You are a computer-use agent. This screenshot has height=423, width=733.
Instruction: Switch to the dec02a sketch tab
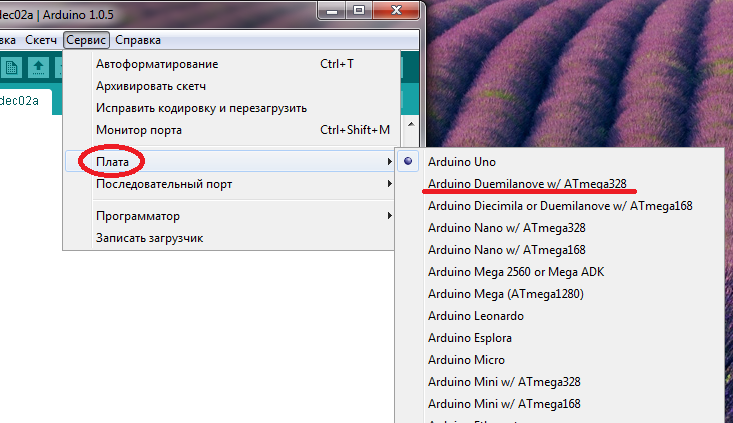click(x=23, y=101)
